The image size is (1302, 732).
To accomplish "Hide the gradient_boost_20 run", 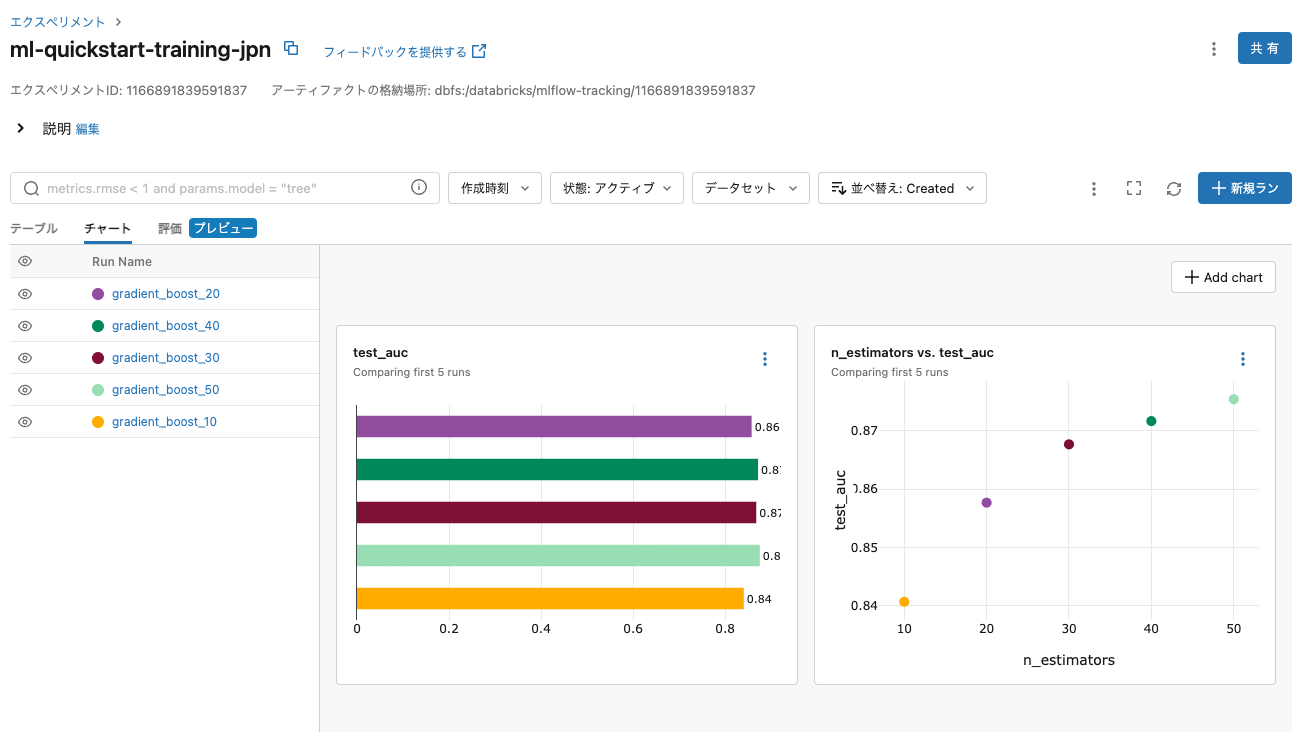I will [x=26, y=294].
